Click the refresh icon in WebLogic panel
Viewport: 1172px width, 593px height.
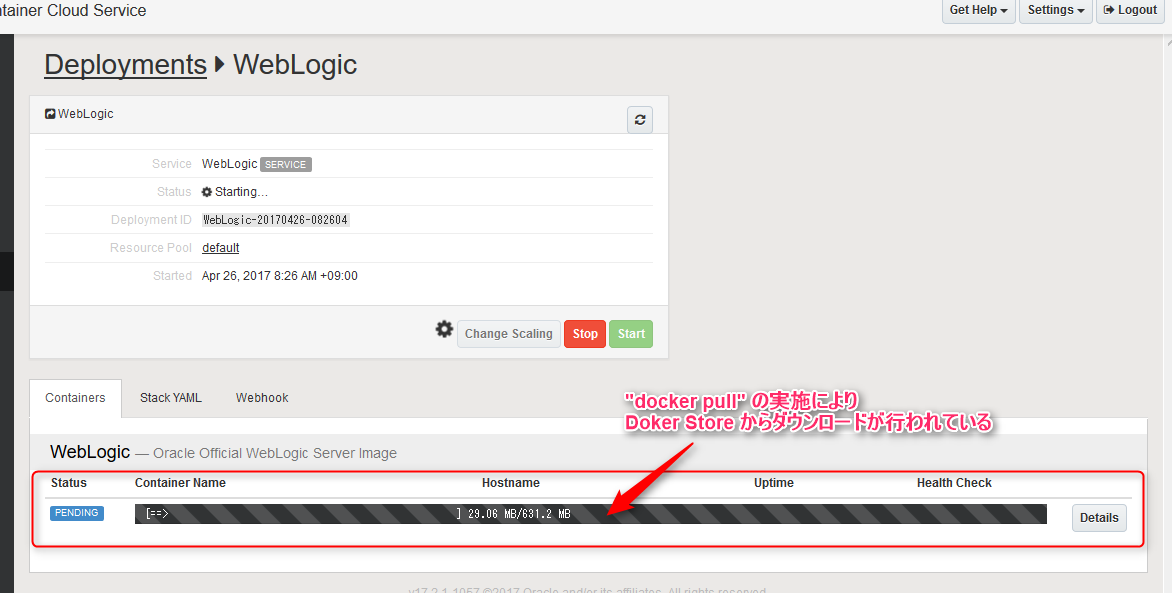click(640, 120)
